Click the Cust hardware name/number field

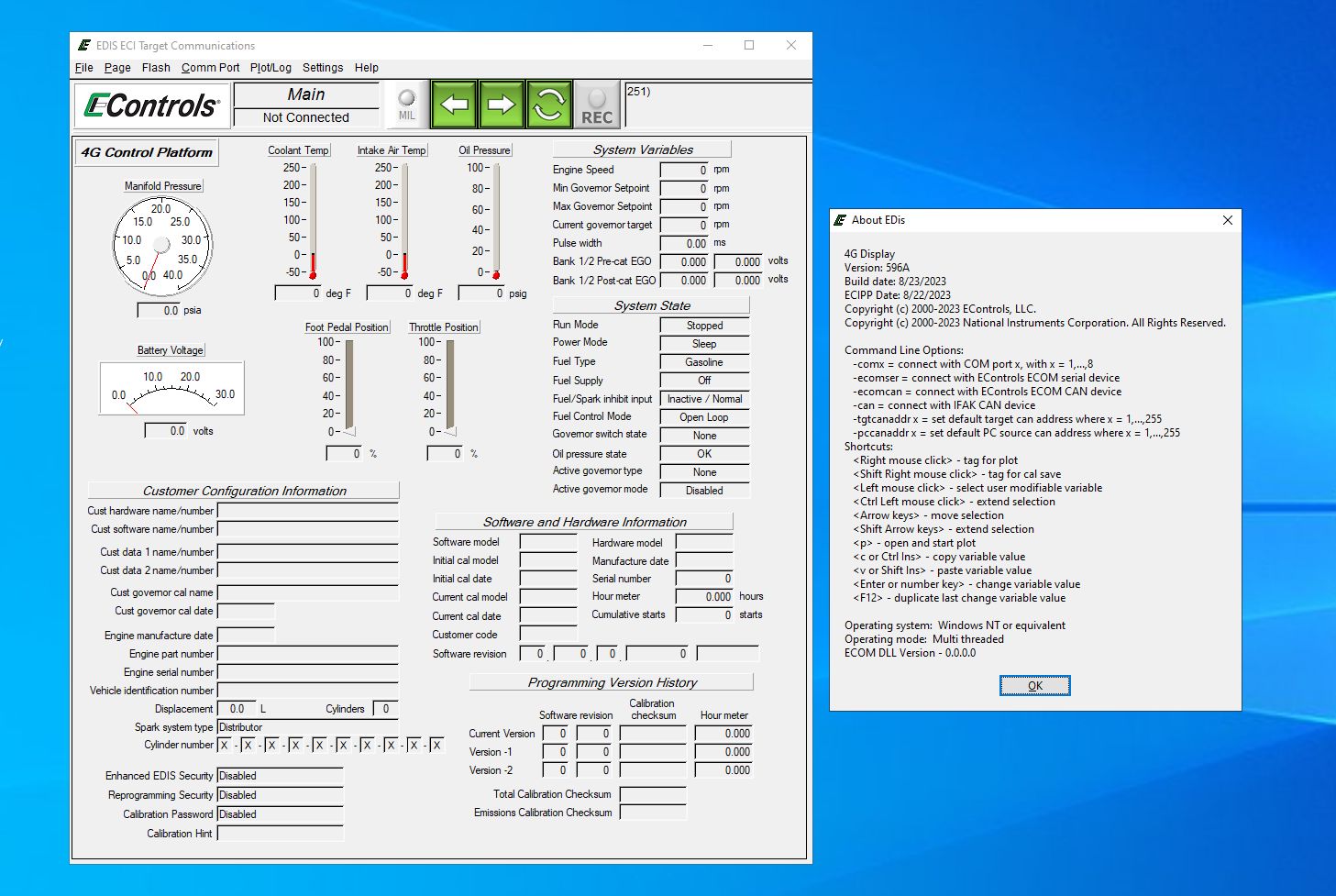307,511
